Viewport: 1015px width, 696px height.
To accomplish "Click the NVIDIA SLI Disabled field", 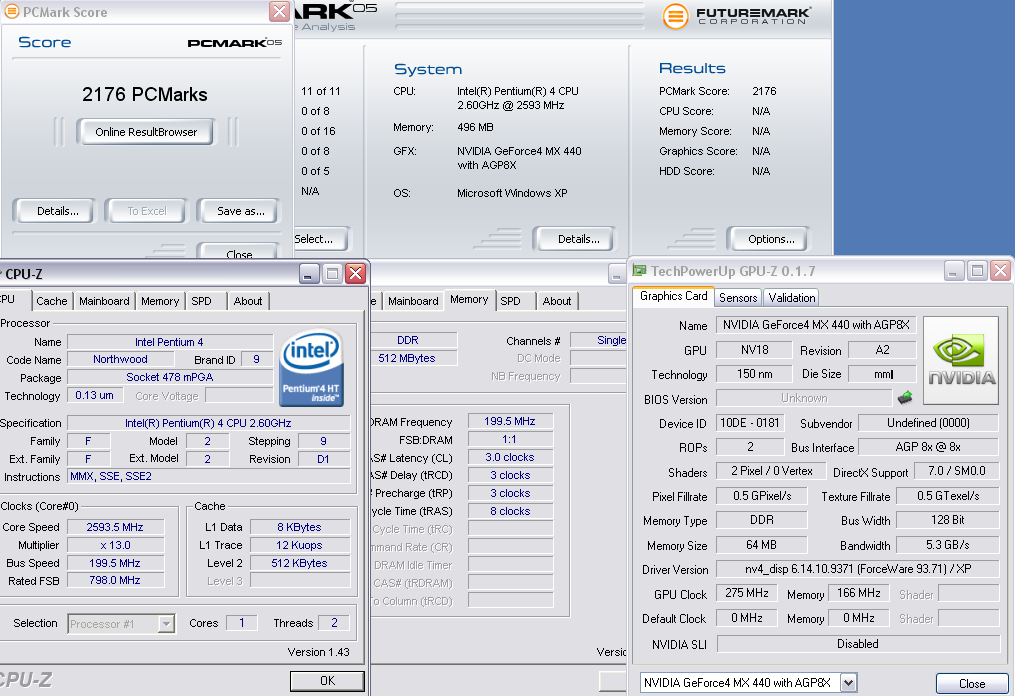I will [x=858, y=644].
